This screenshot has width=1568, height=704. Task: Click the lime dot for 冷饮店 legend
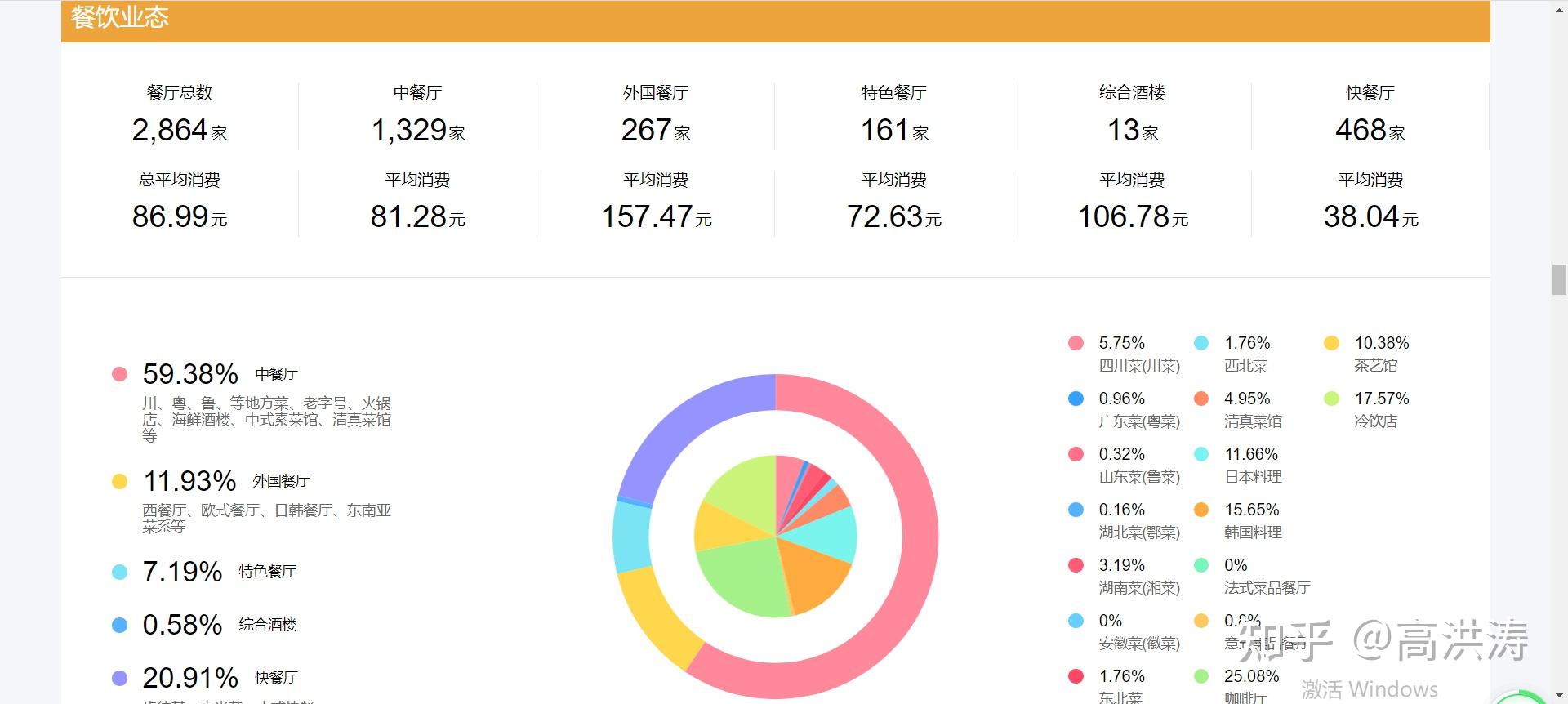1331,399
